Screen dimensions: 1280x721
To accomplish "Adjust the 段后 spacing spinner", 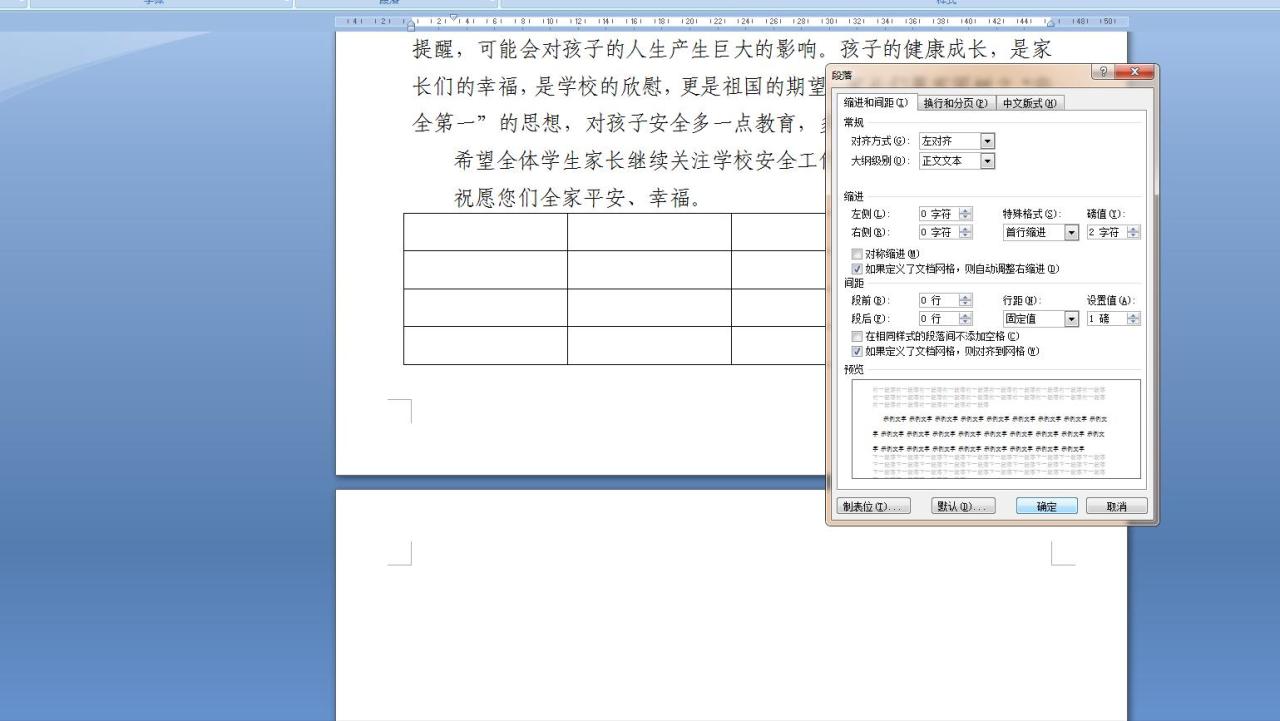I will tap(965, 319).
